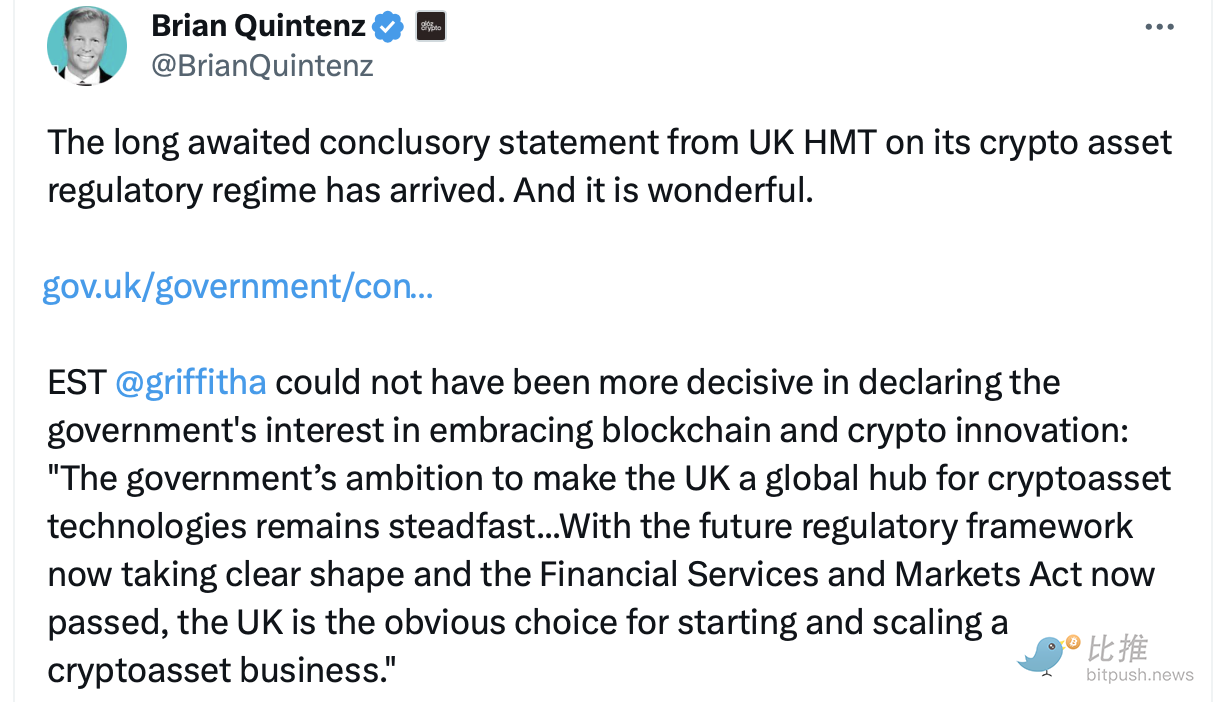Click the bitpush.news watermark text
Screen dimensions: 1214x702
[x=1140, y=675]
